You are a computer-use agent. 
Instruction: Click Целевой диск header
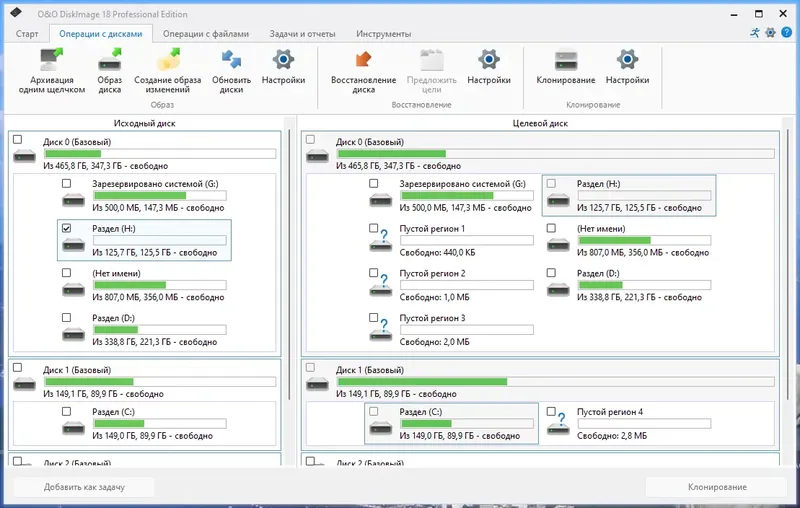540,123
